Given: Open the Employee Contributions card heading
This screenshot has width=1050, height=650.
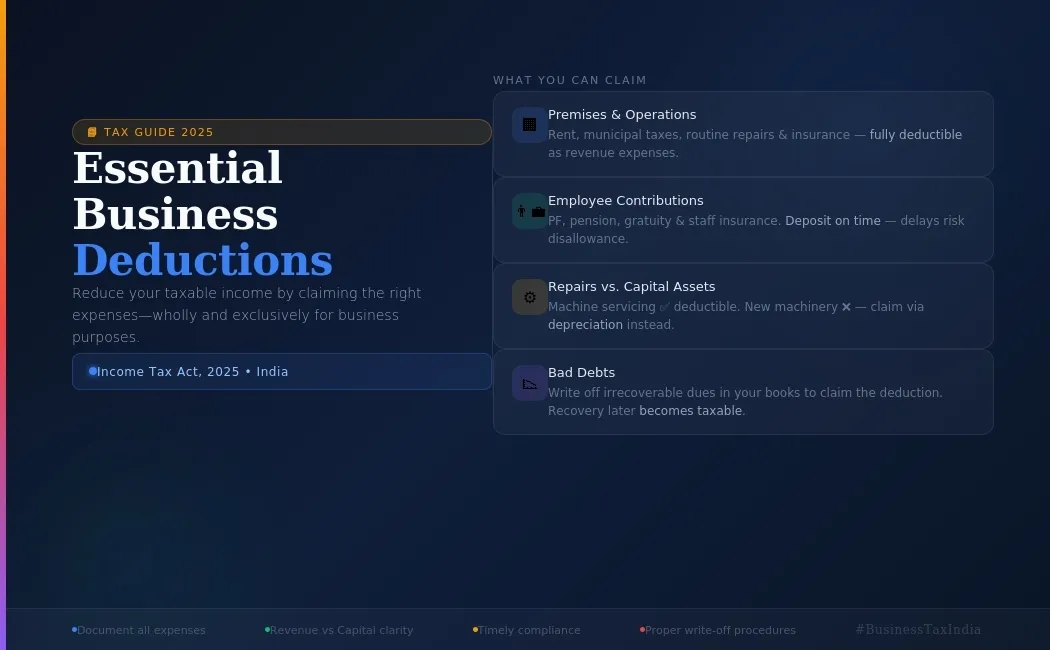Looking at the screenshot, I should 626,201.
